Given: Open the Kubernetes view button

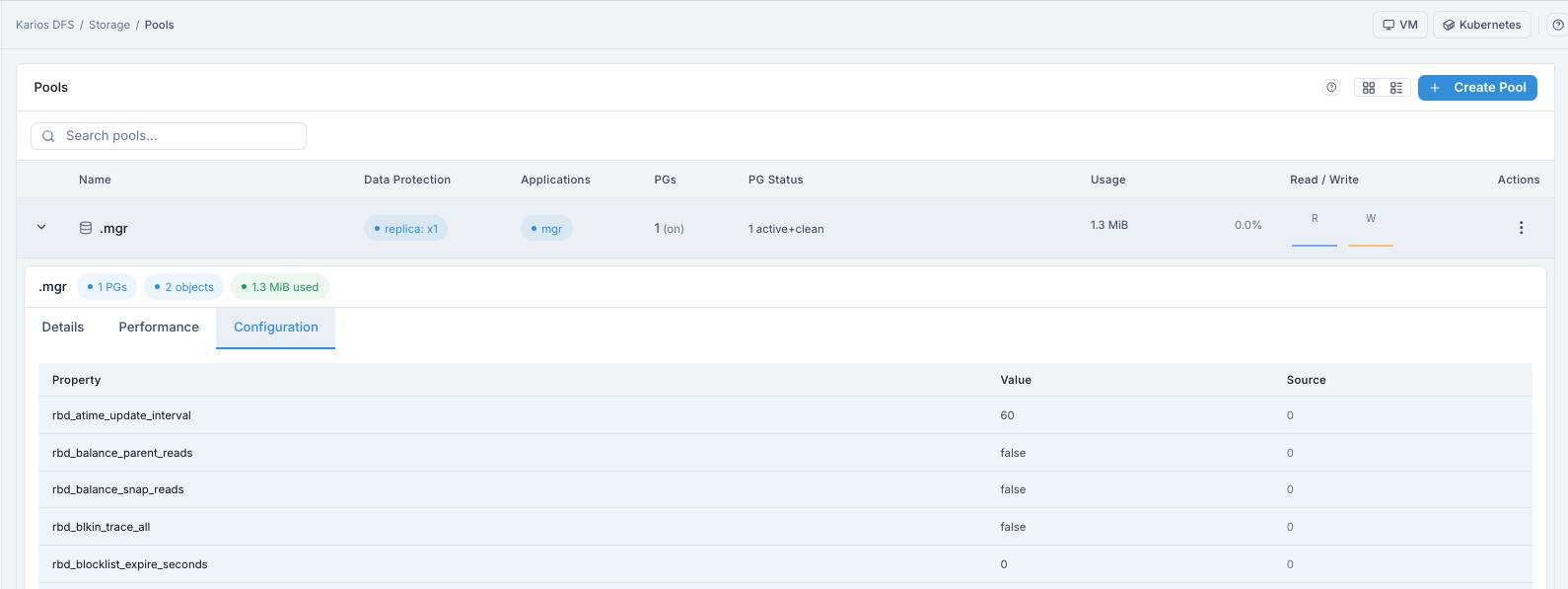Looking at the screenshot, I should pyautogui.click(x=1481, y=25).
